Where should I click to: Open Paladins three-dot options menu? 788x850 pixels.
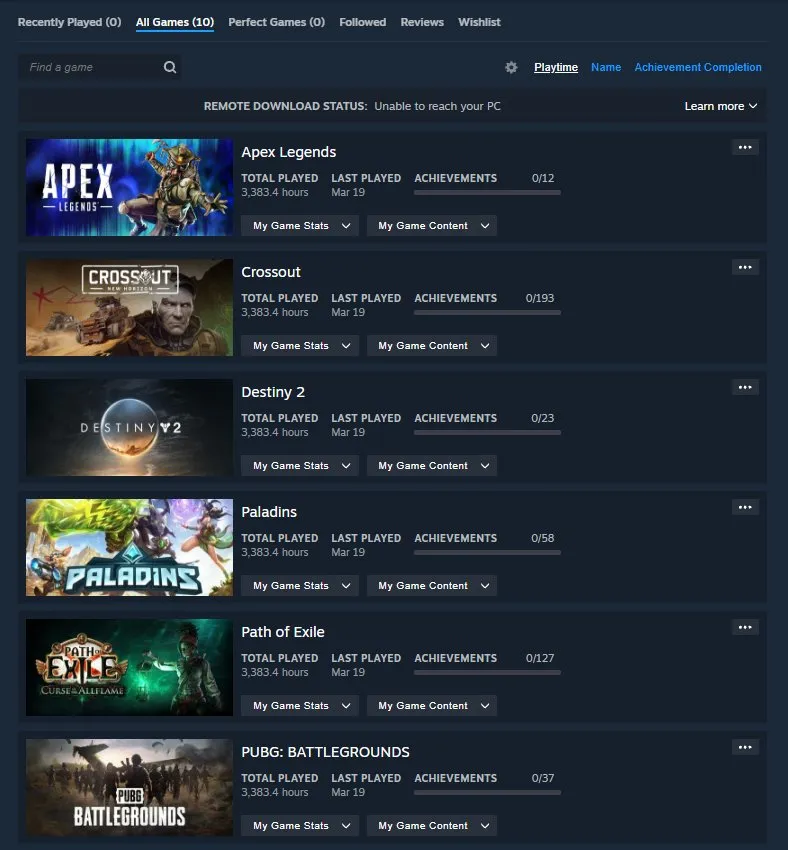(x=745, y=507)
